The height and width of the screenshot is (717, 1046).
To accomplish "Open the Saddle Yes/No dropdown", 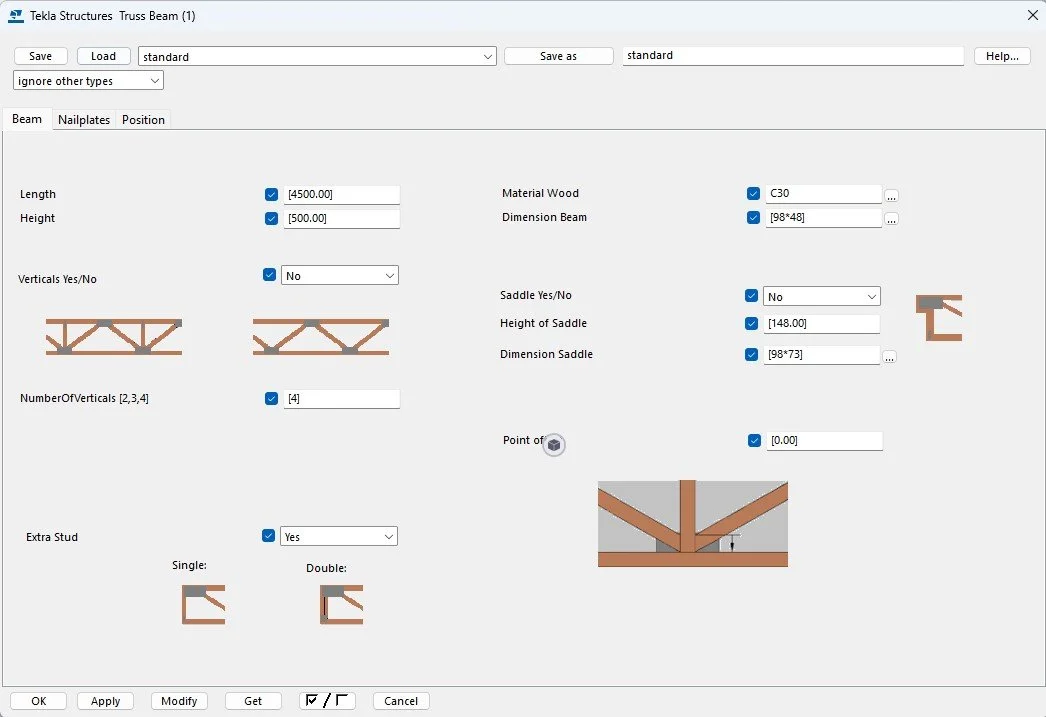I will [822, 296].
